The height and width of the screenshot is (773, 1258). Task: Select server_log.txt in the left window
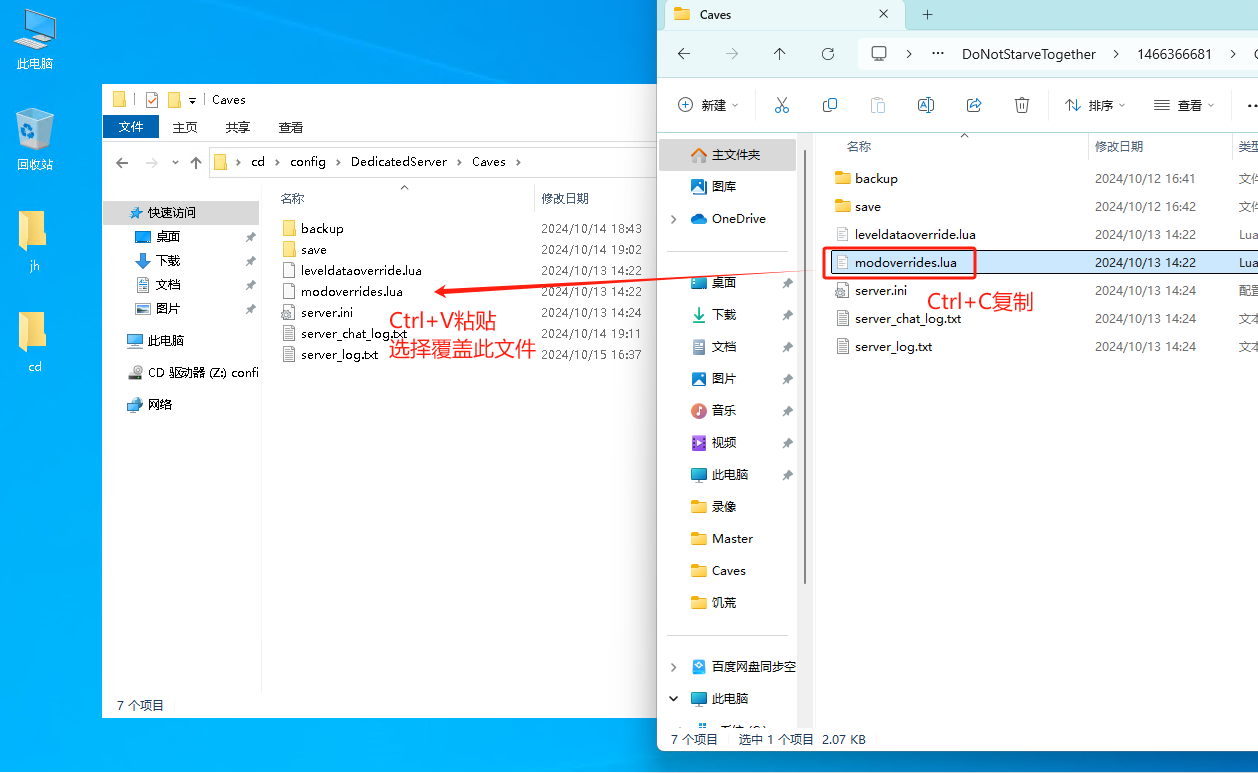339,355
